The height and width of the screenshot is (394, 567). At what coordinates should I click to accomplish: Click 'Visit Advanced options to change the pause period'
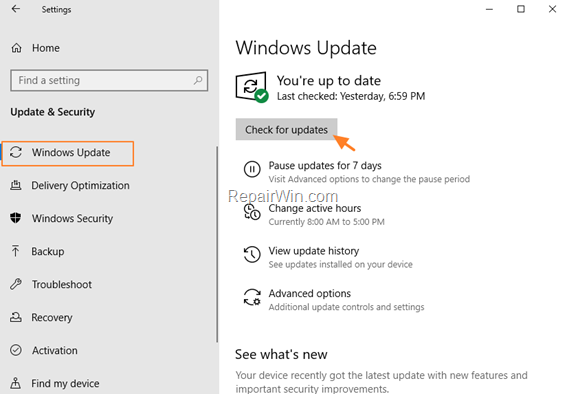click(369, 179)
